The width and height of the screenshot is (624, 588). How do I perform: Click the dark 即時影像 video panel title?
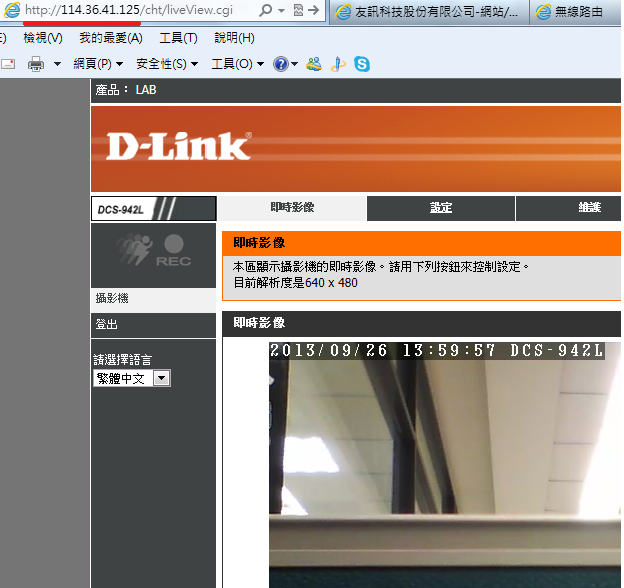(259, 323)
